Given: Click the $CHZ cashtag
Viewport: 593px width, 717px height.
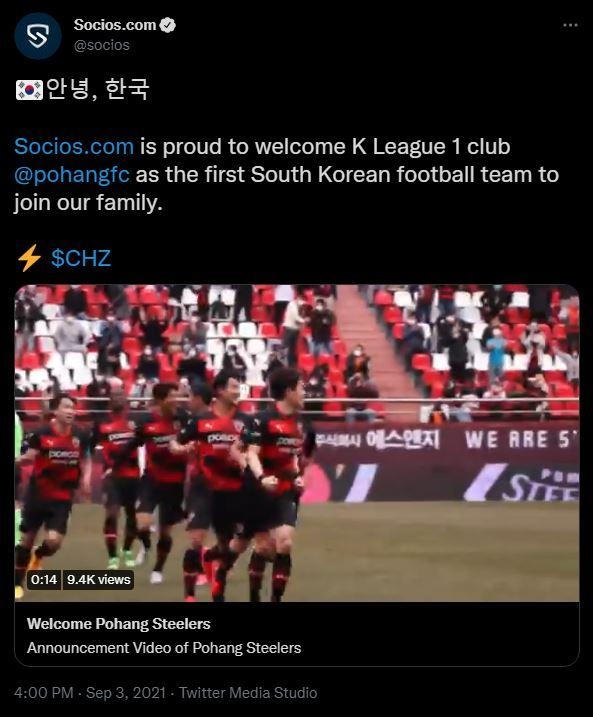Looking at the screenshot, I should pyautogui.click(x=81, y=258).
